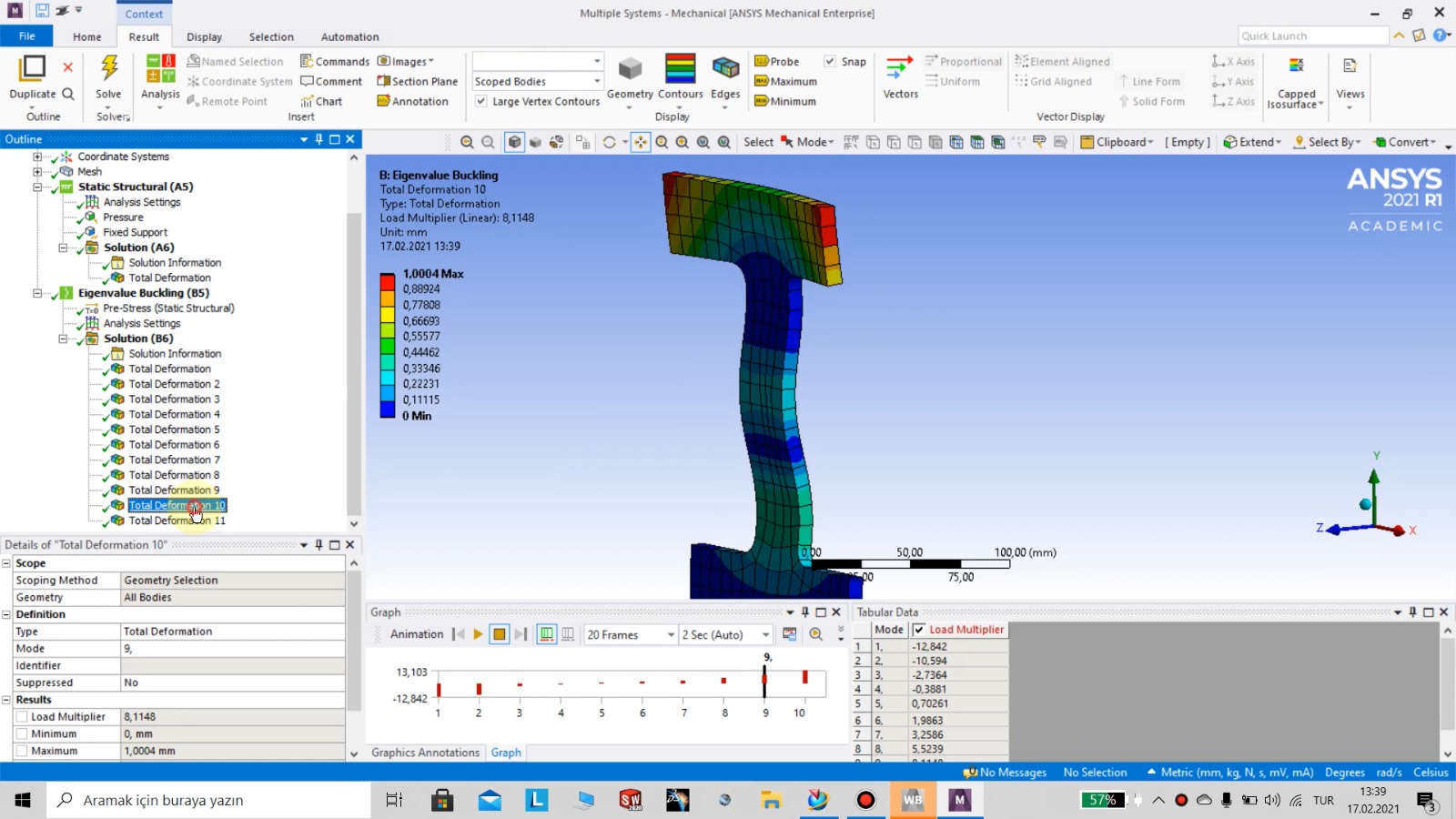Insert an Annotation
The width and height of the screenshot is (1456, 819).
(x=413, y=101)
